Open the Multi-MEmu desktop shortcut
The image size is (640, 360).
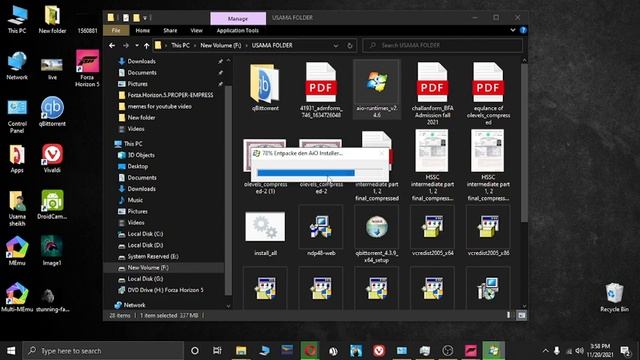[x=17, y=297]
